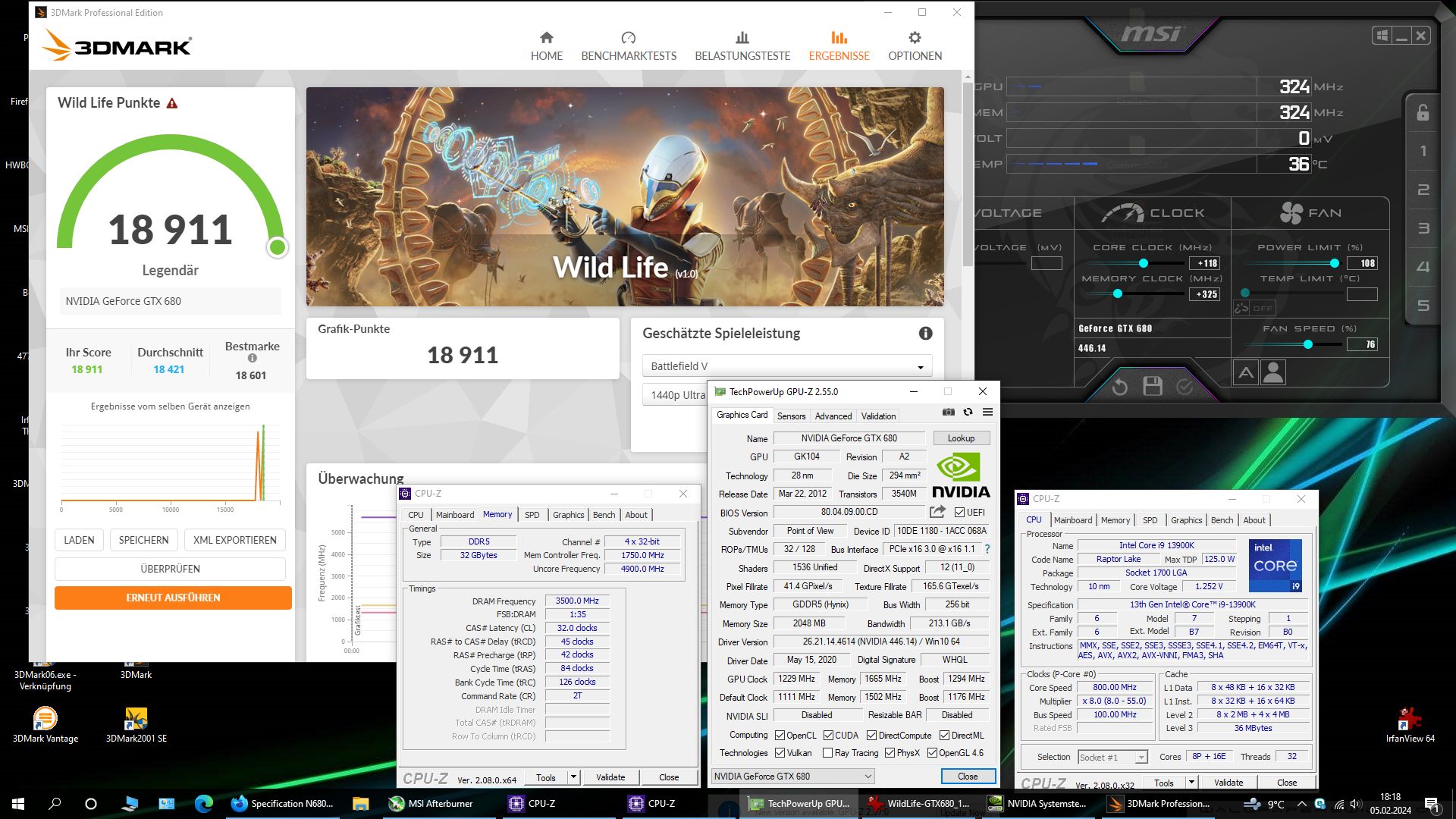Click the Core Clock slider handle in Afterburner

point(1143,263)
